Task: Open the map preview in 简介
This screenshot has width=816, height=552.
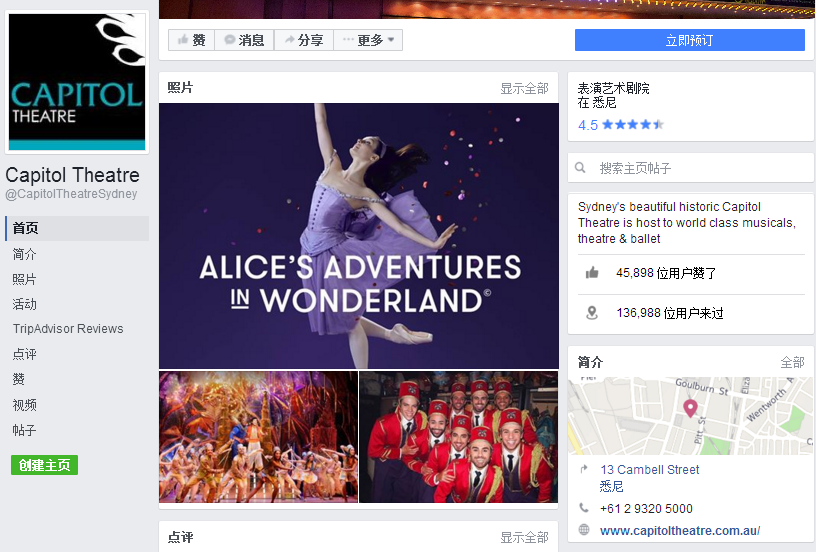Action: pyautogui.click(x=691, y=416)
